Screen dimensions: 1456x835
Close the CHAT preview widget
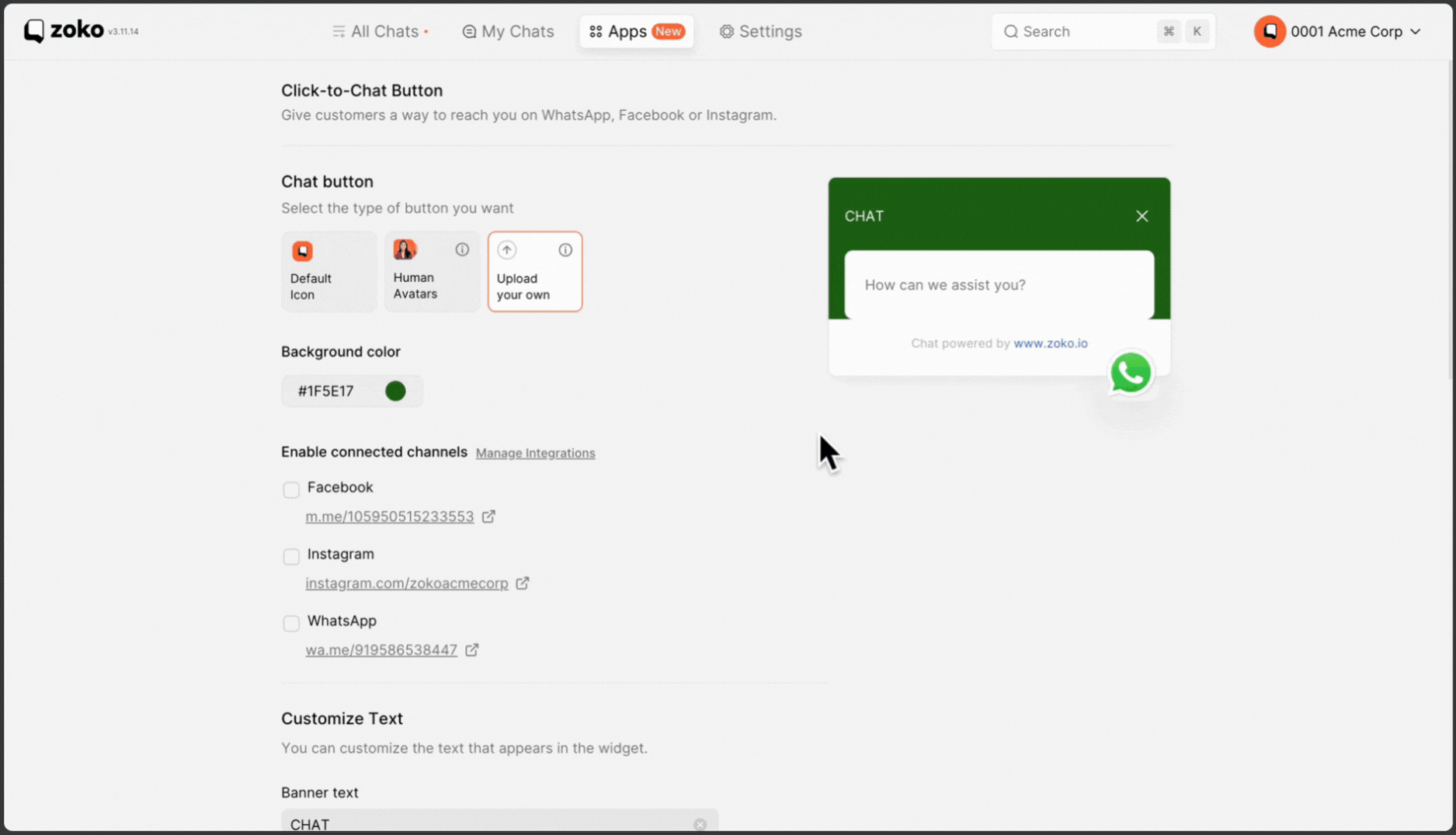pyautogui.click(x=1142, y=216)
